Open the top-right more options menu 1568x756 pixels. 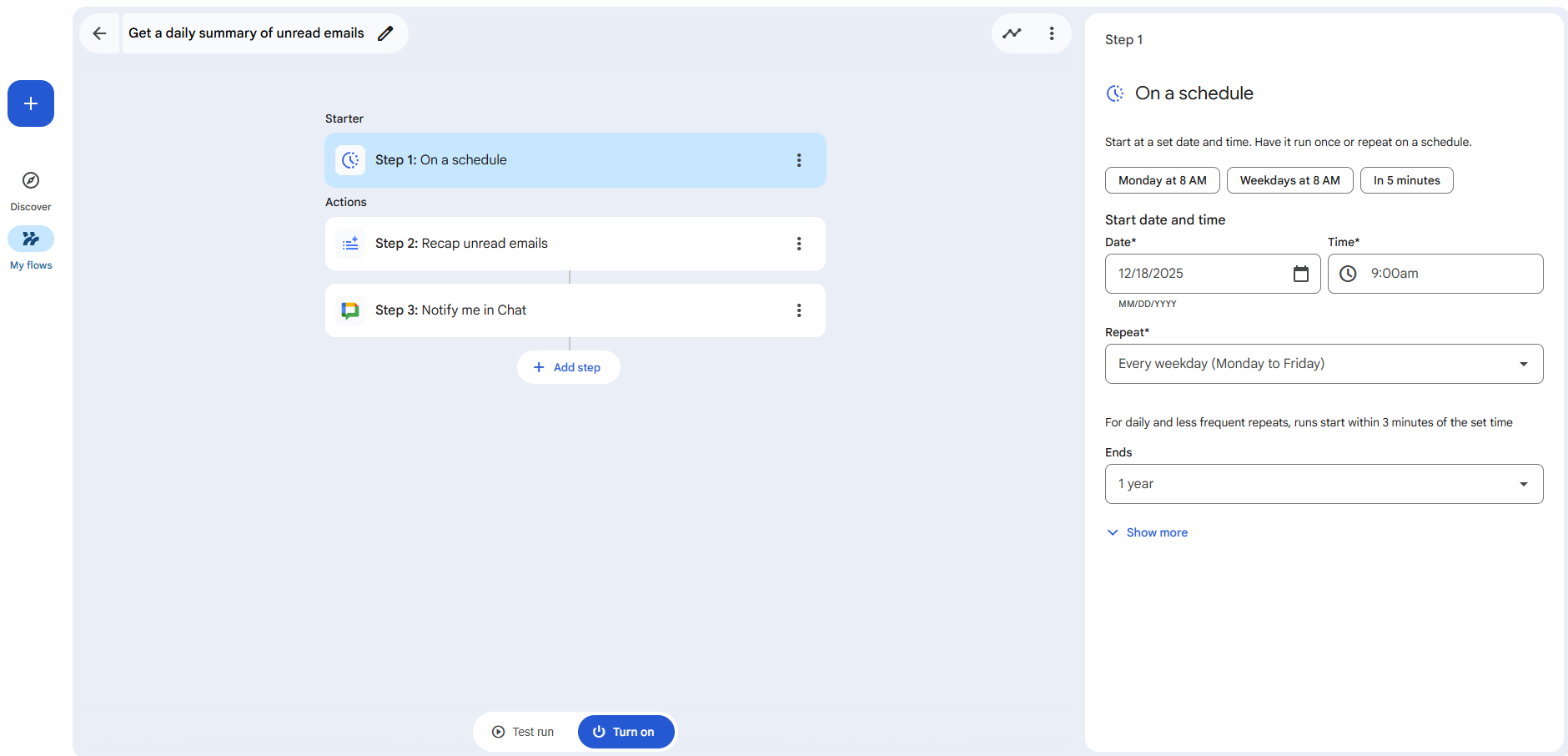click(x=1051, y=33)
